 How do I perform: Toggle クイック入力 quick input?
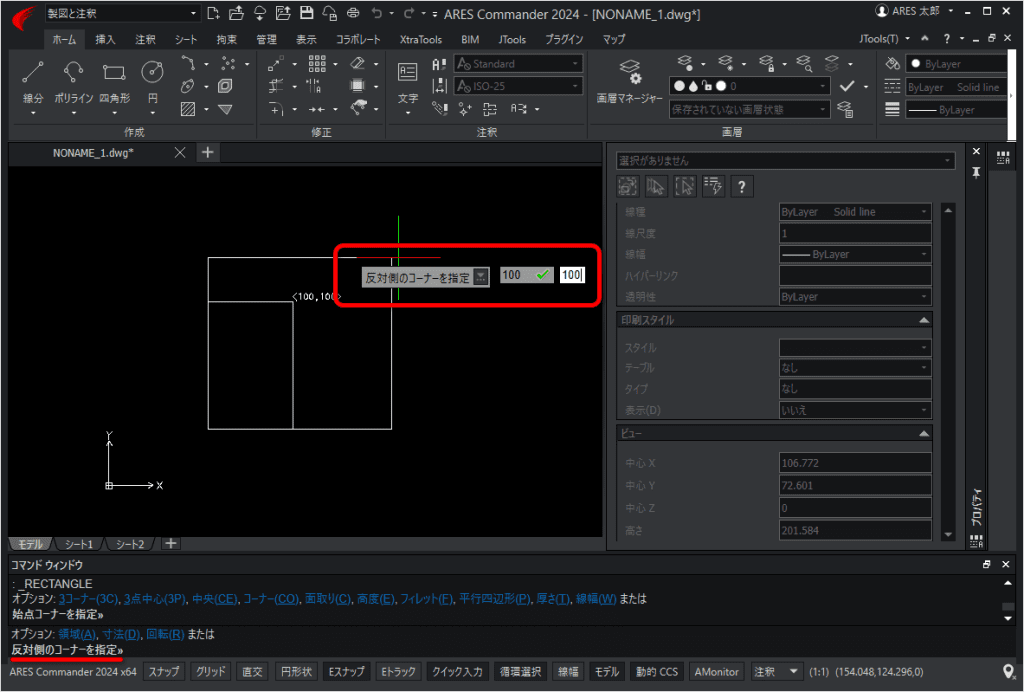pyautogui.click(x=457, y=671)
